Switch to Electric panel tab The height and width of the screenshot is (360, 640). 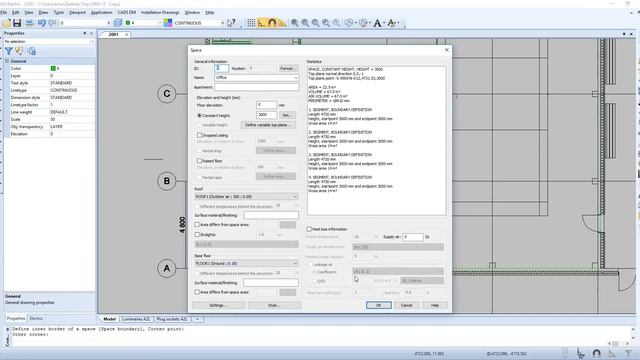point(36,318)
